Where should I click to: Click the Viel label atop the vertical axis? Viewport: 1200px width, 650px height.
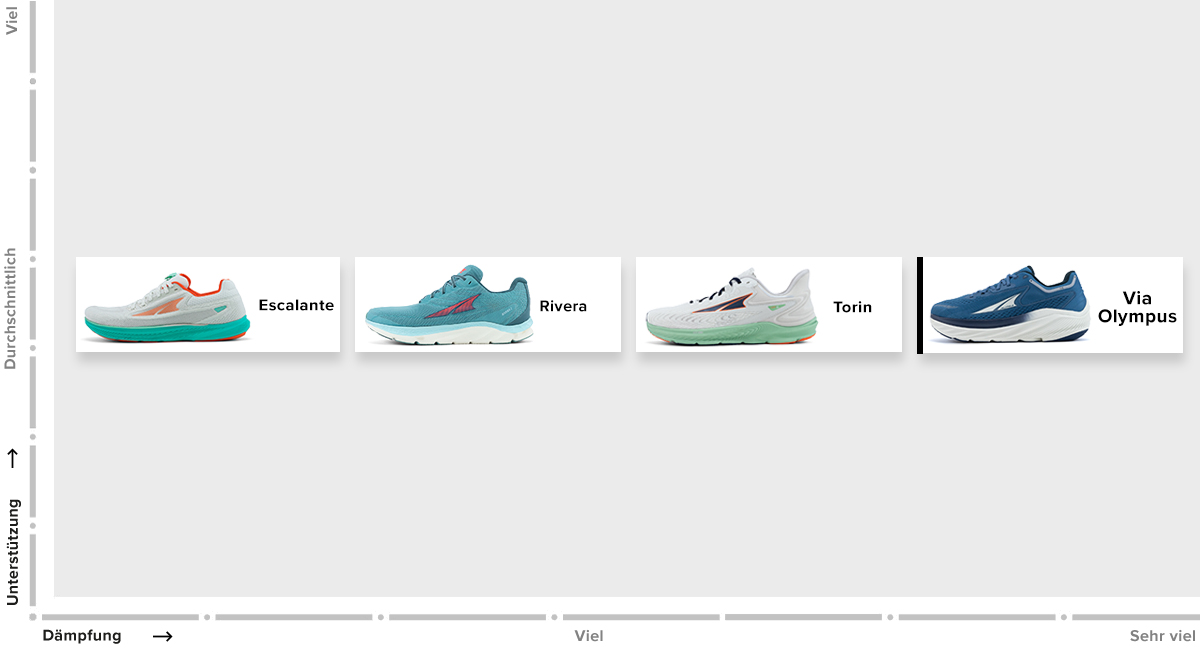click(x=12, y=20)
